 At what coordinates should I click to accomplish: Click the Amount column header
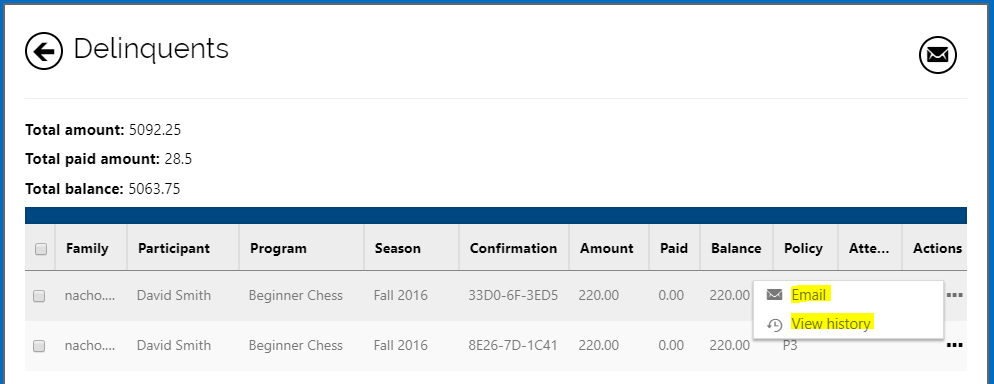[607, 248]
